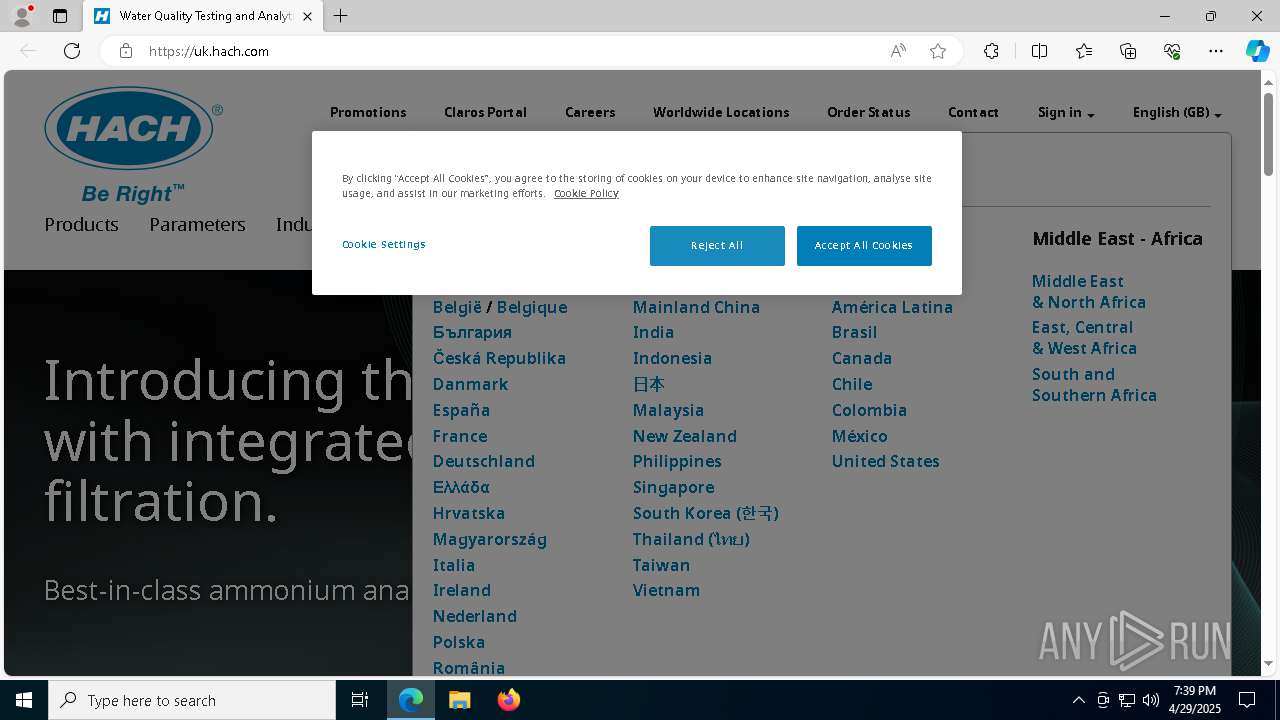
Task: Show hidden system tray icons
Action: 1079,700
